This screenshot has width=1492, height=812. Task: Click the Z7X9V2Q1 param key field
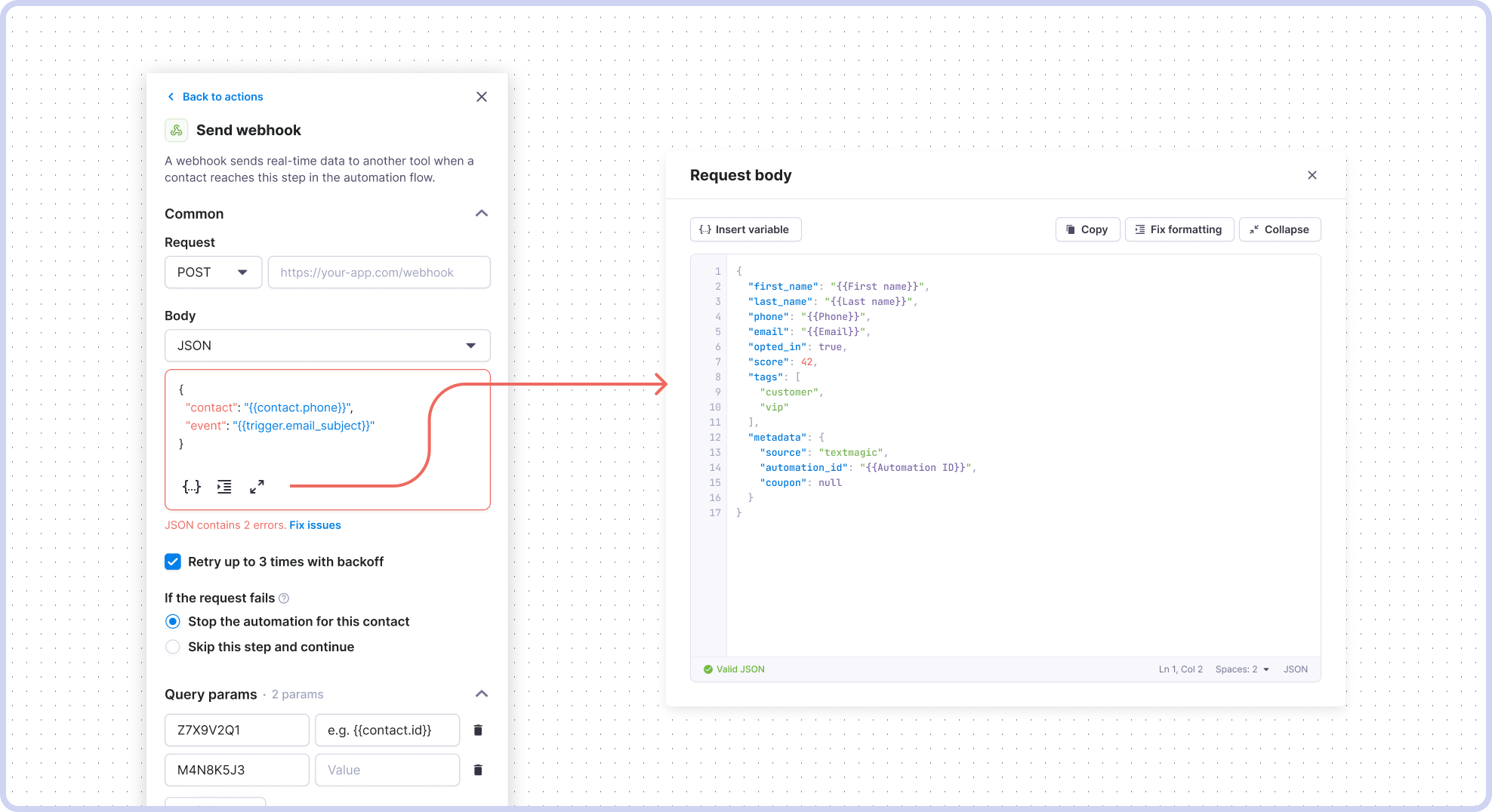click(237, 730)
